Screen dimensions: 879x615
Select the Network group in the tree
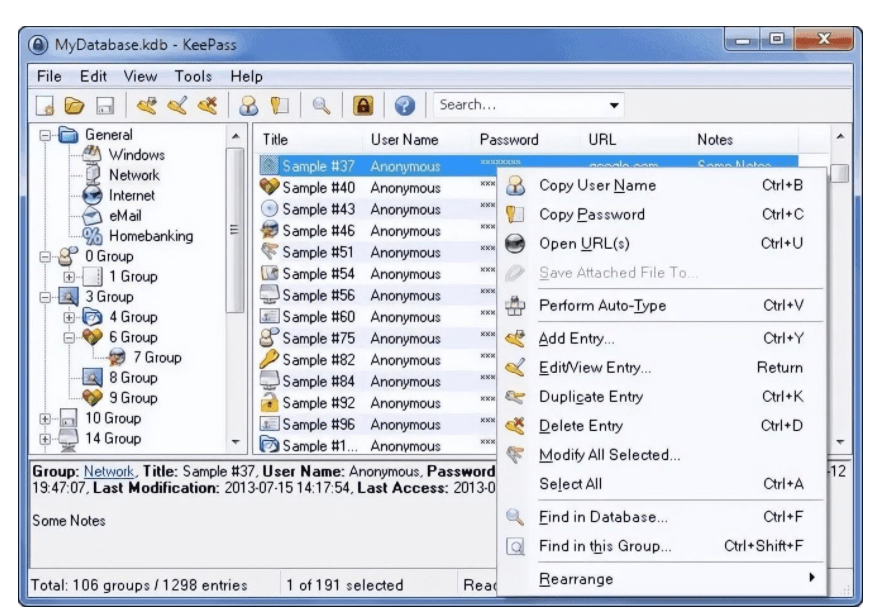pyautogui.click(x=134, y=175)
